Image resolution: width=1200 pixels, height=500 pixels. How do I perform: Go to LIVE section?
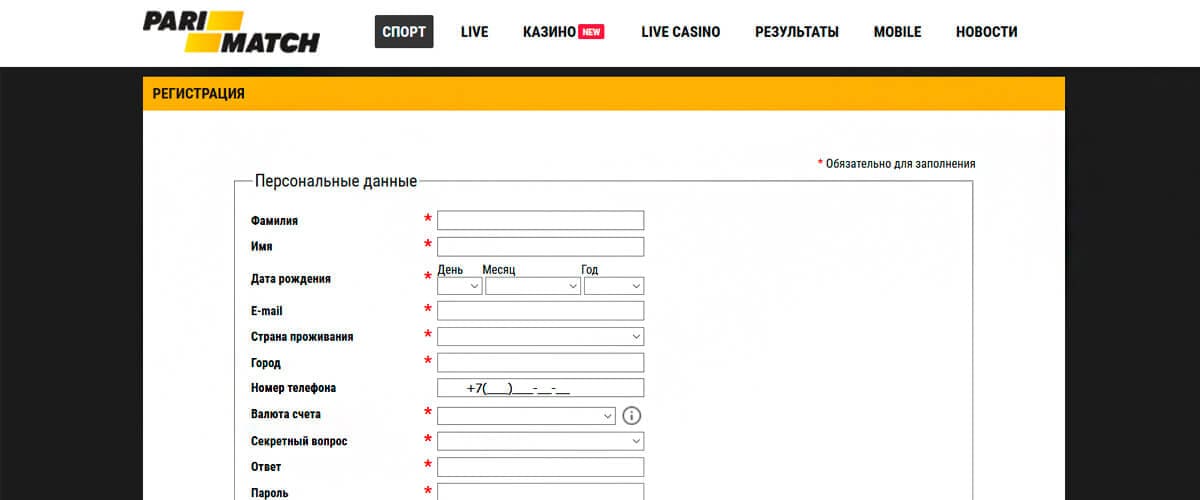click(x=475, y=32)
